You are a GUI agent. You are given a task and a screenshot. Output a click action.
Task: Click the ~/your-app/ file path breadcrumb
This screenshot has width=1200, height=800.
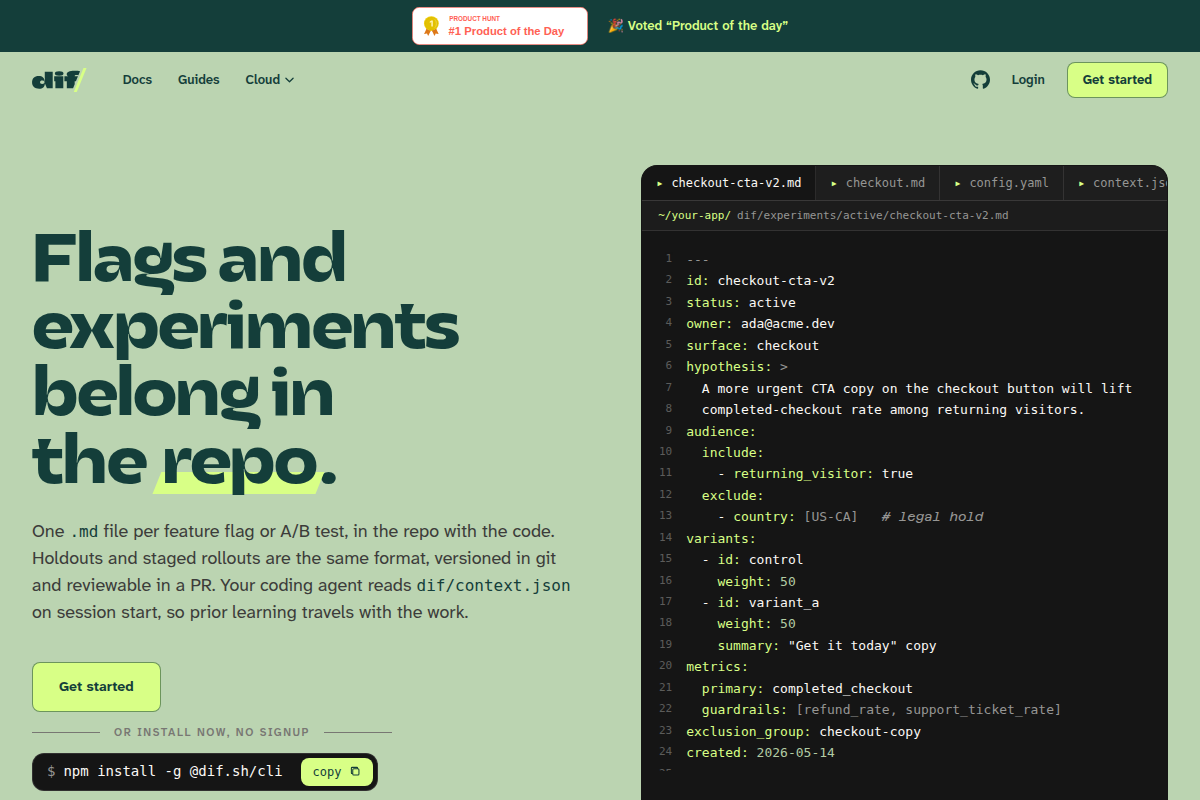click(x=694, y=215)
